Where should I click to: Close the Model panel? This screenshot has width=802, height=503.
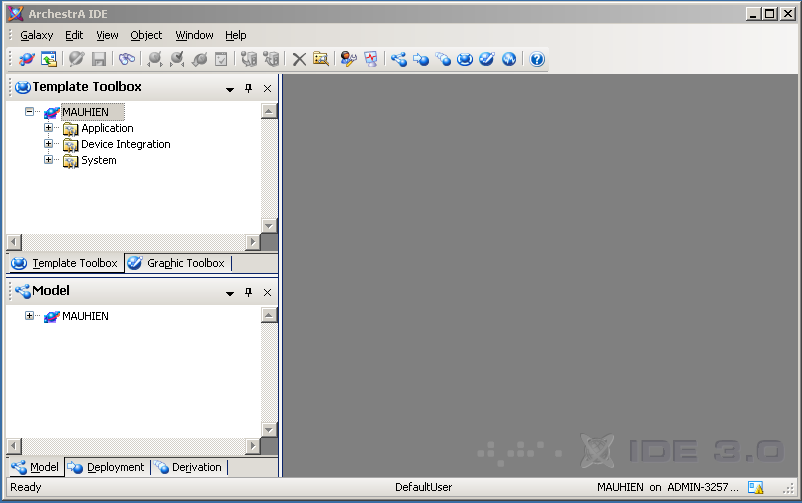click(x=267, y=293)
